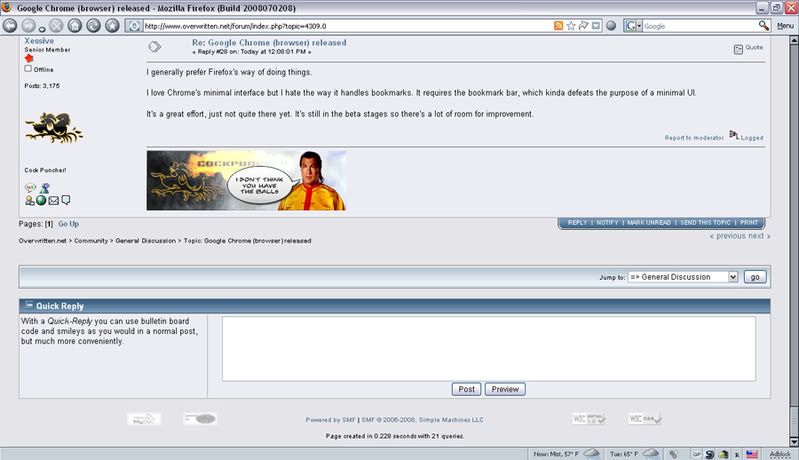Click the envelope icon in the address bar
This screenshot has width=799, height=460.
pyautogui.click(x=596, y=26)
